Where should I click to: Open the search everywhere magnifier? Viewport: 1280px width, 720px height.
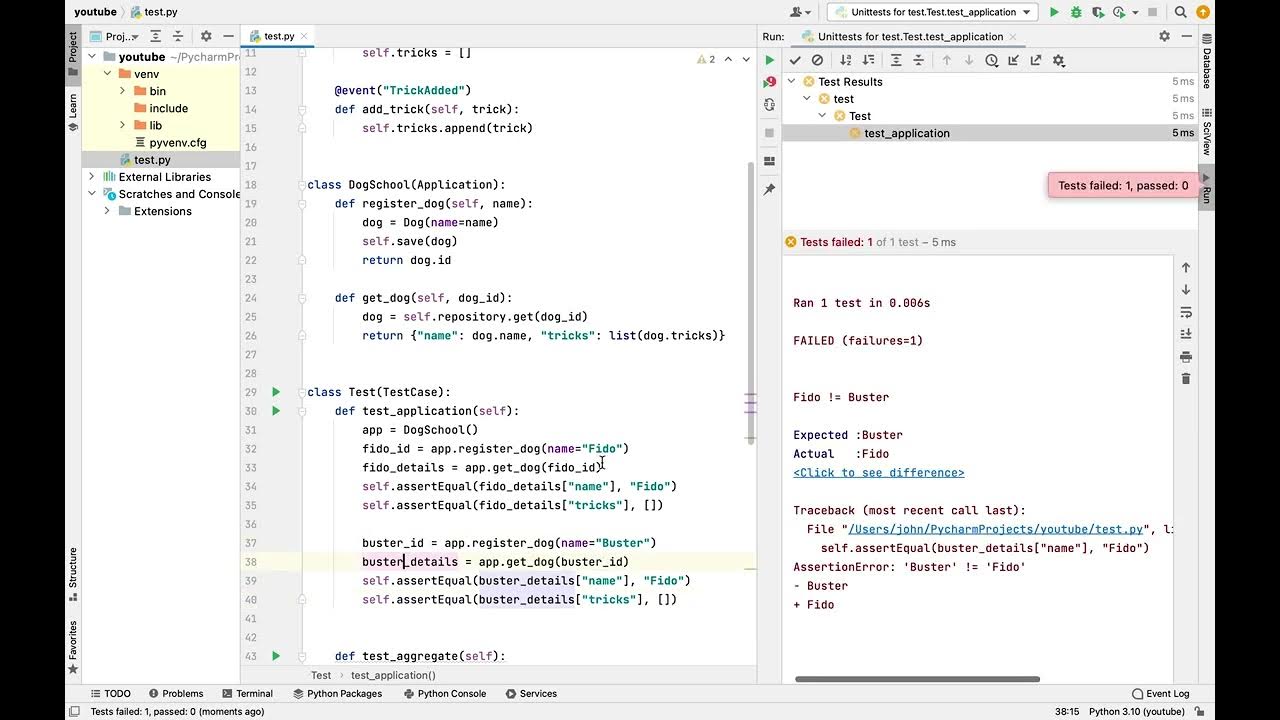(x=1181, y=12)
